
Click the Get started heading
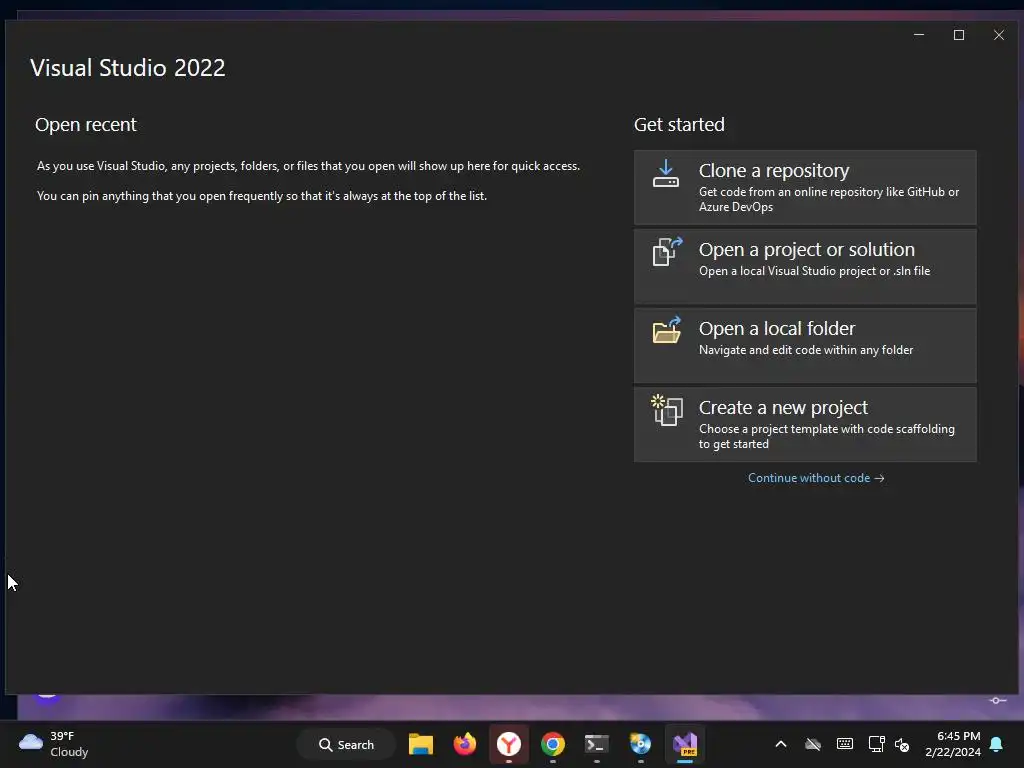point(679,124)
